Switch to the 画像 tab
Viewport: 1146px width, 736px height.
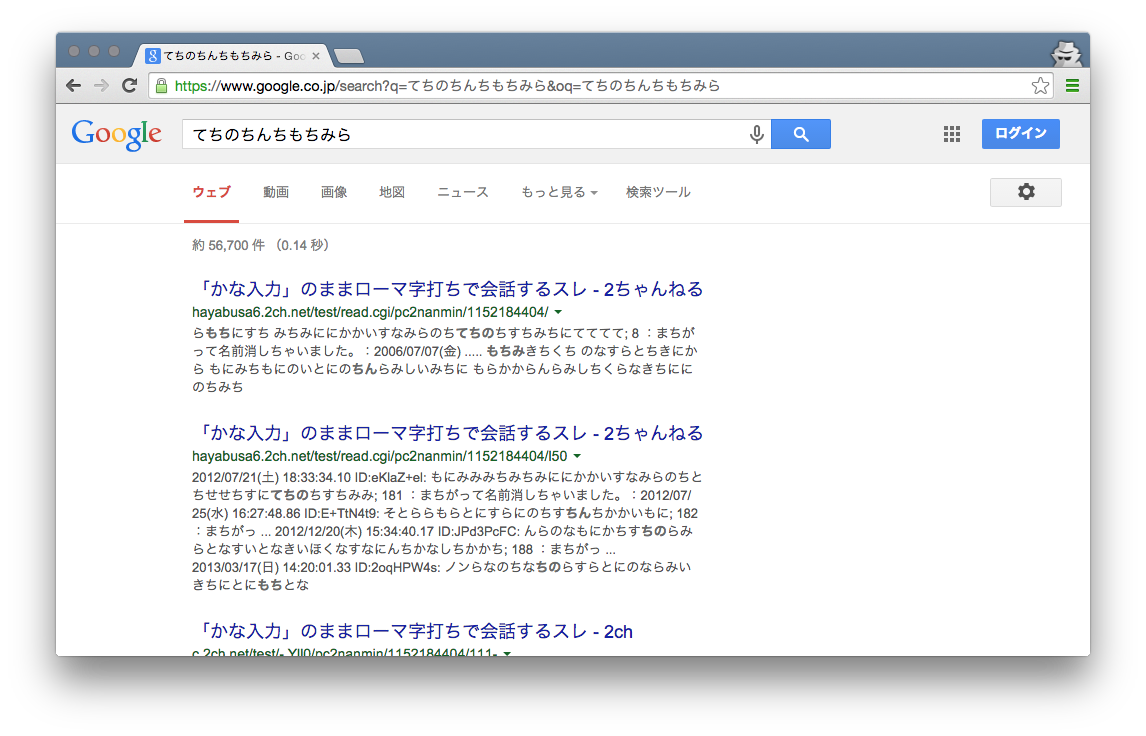click(334, 192)
